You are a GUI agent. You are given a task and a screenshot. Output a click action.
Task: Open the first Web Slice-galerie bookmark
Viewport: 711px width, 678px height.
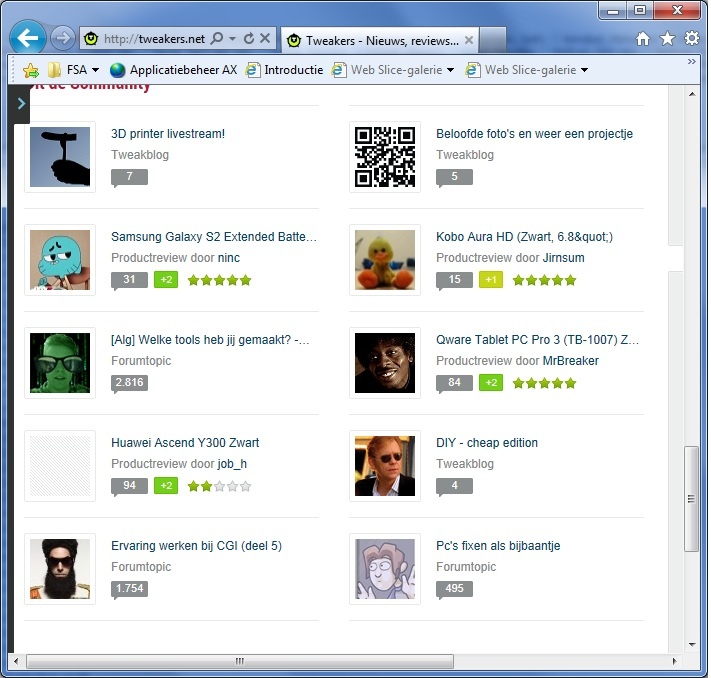[387, 70]
